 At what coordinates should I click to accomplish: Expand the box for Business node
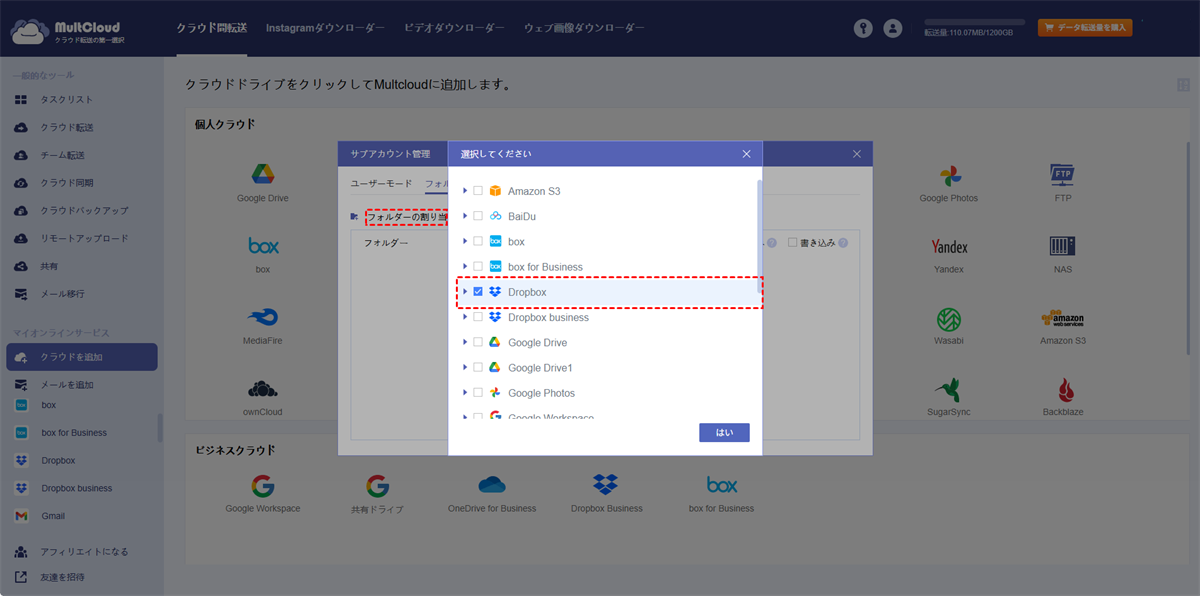pyautogui.click(x=464, y=267)
